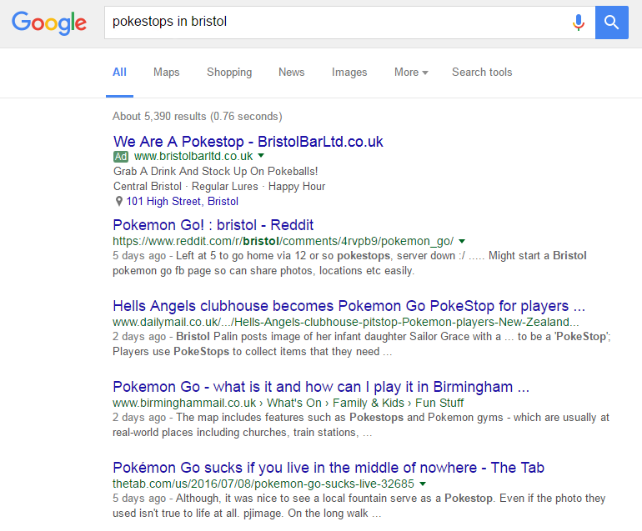Select the All tab
Screen dimensions: 642x531
[x=120, y=72]
